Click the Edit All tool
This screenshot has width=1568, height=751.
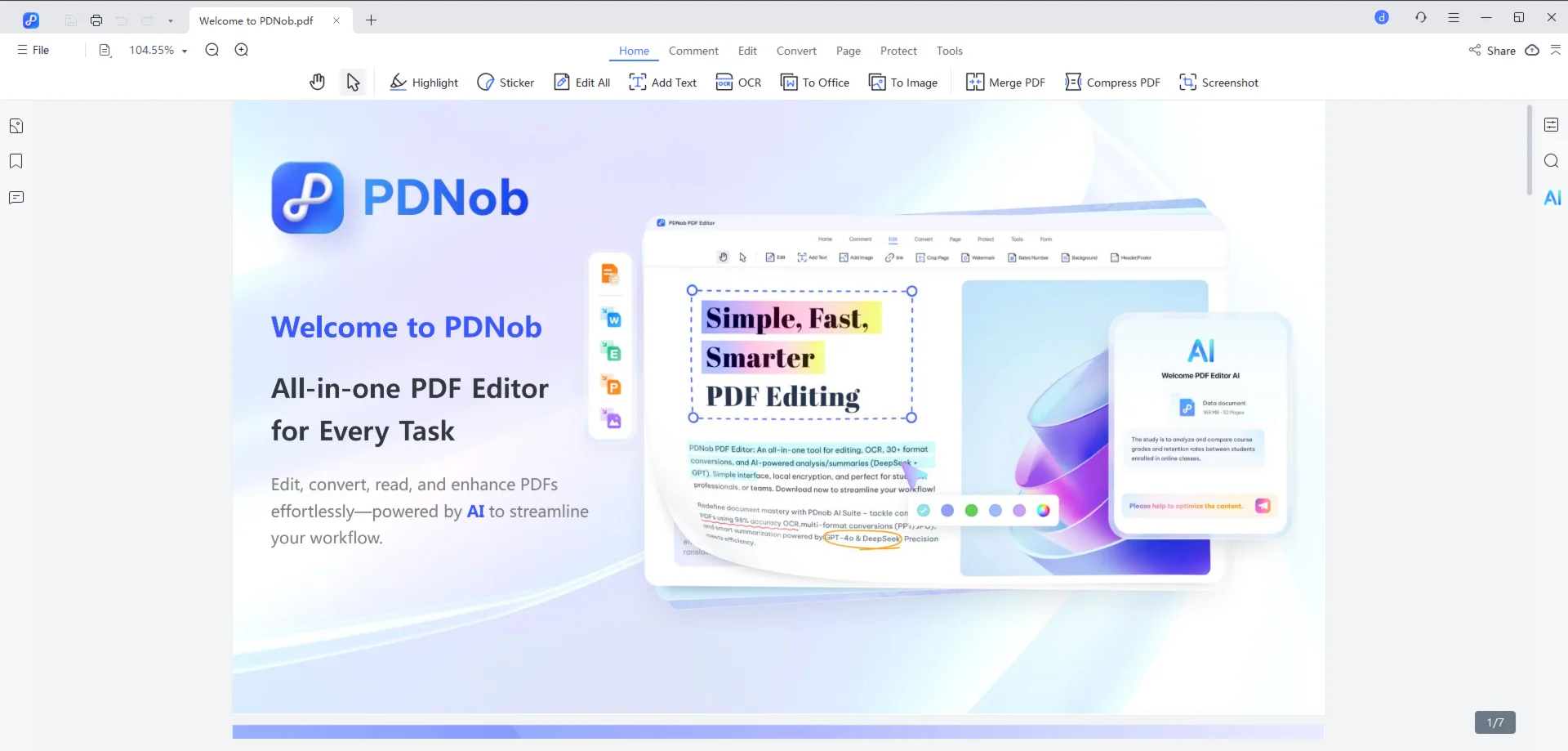pos(582,83)
